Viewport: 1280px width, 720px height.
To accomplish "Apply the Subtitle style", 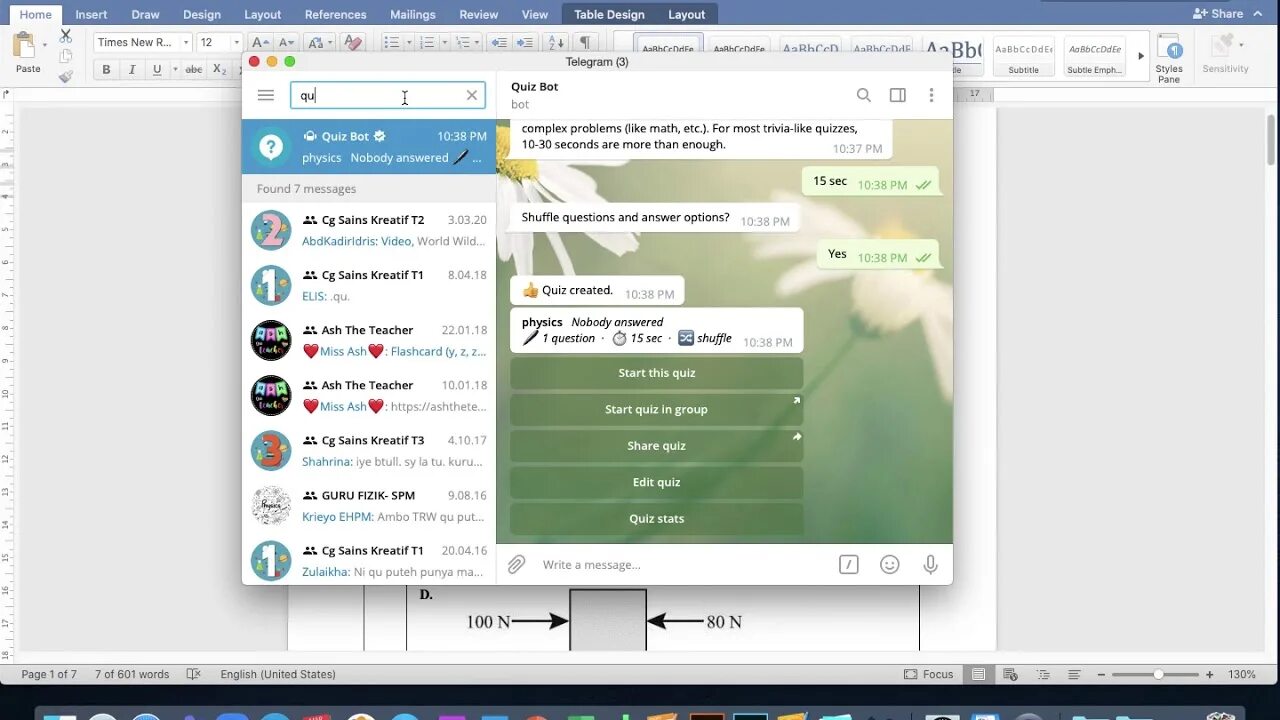I will pyautogui.click(x=1023, y=56).
